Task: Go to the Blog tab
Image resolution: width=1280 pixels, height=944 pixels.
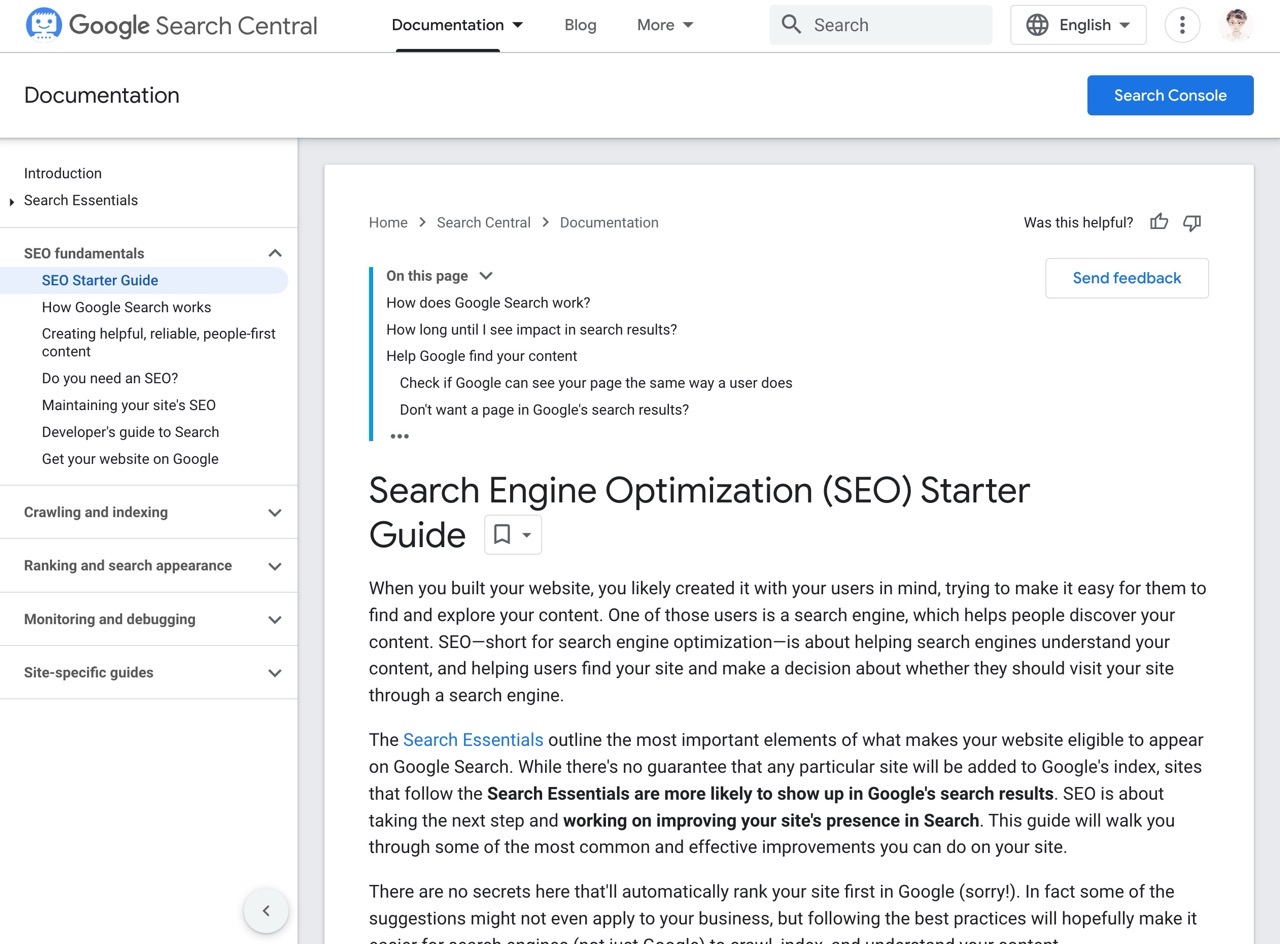Action: point(580,25)
